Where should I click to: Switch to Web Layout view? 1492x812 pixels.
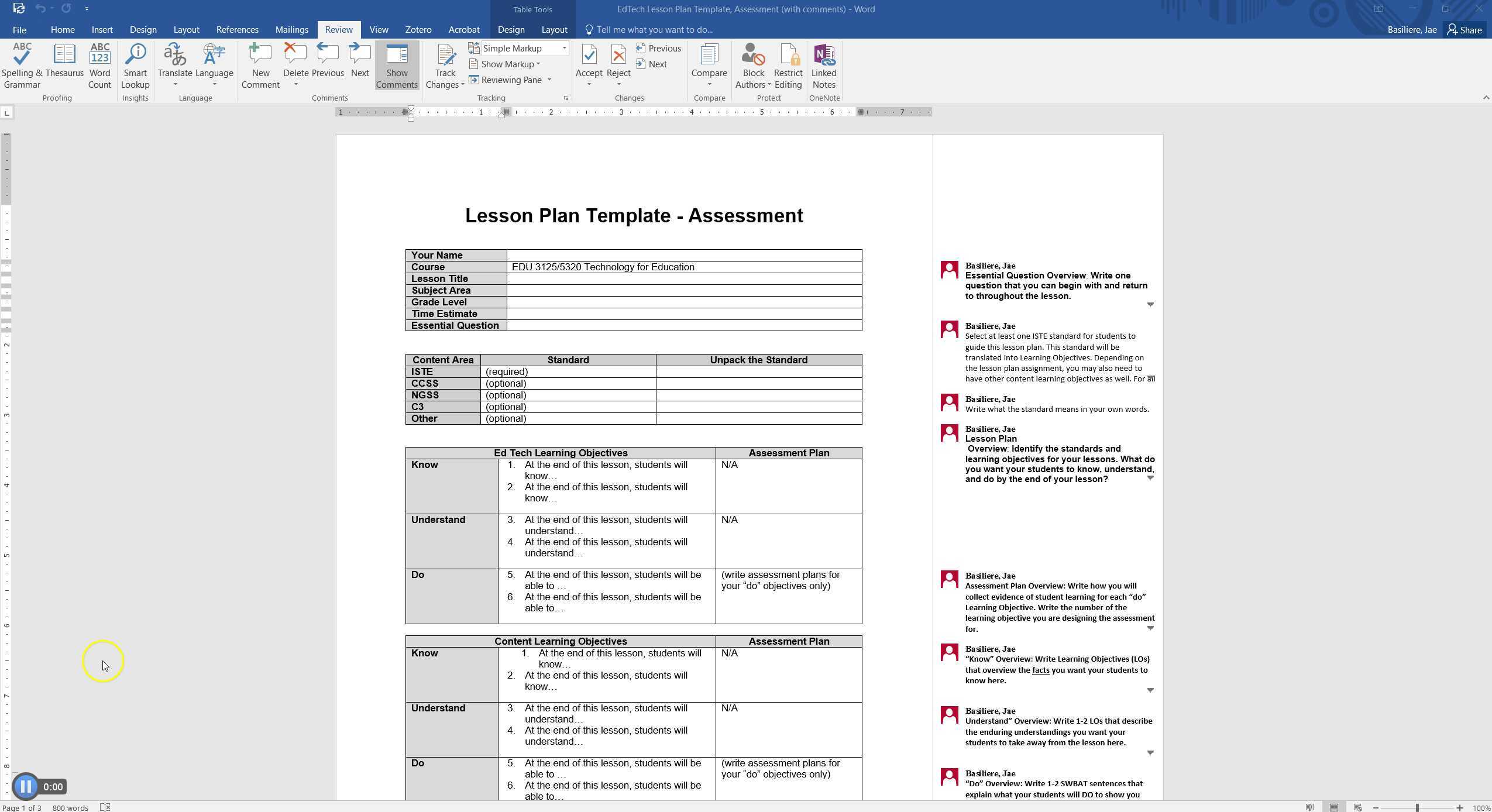click(x=1358, y=807)
